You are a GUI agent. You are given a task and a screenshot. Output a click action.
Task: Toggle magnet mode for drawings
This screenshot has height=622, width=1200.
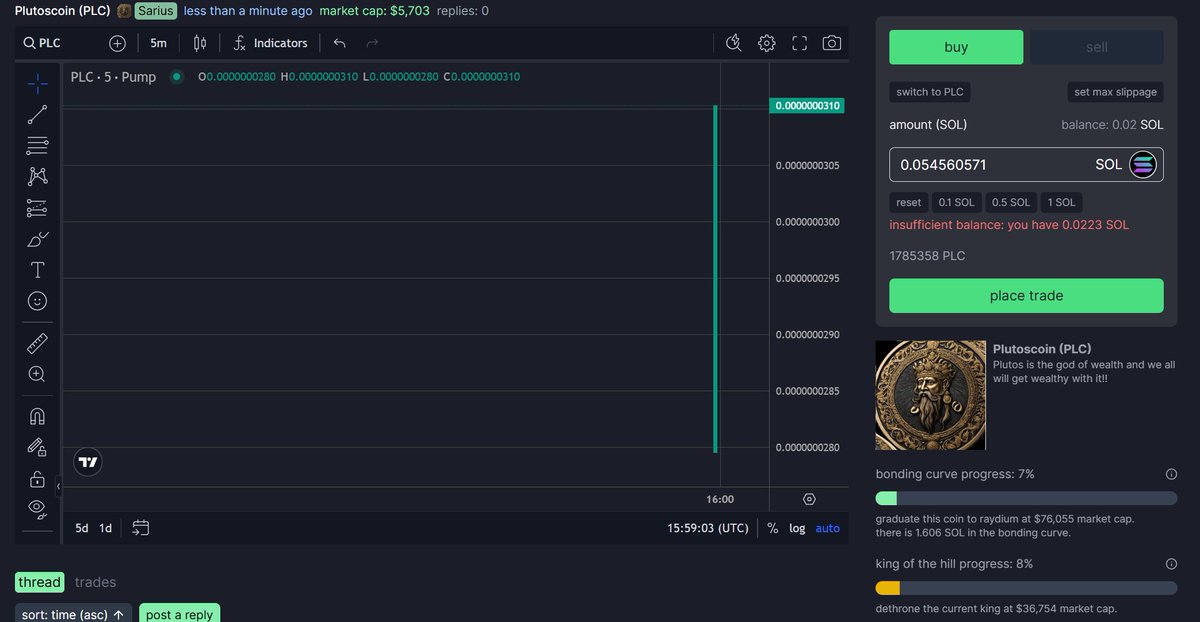coord(37,416)
